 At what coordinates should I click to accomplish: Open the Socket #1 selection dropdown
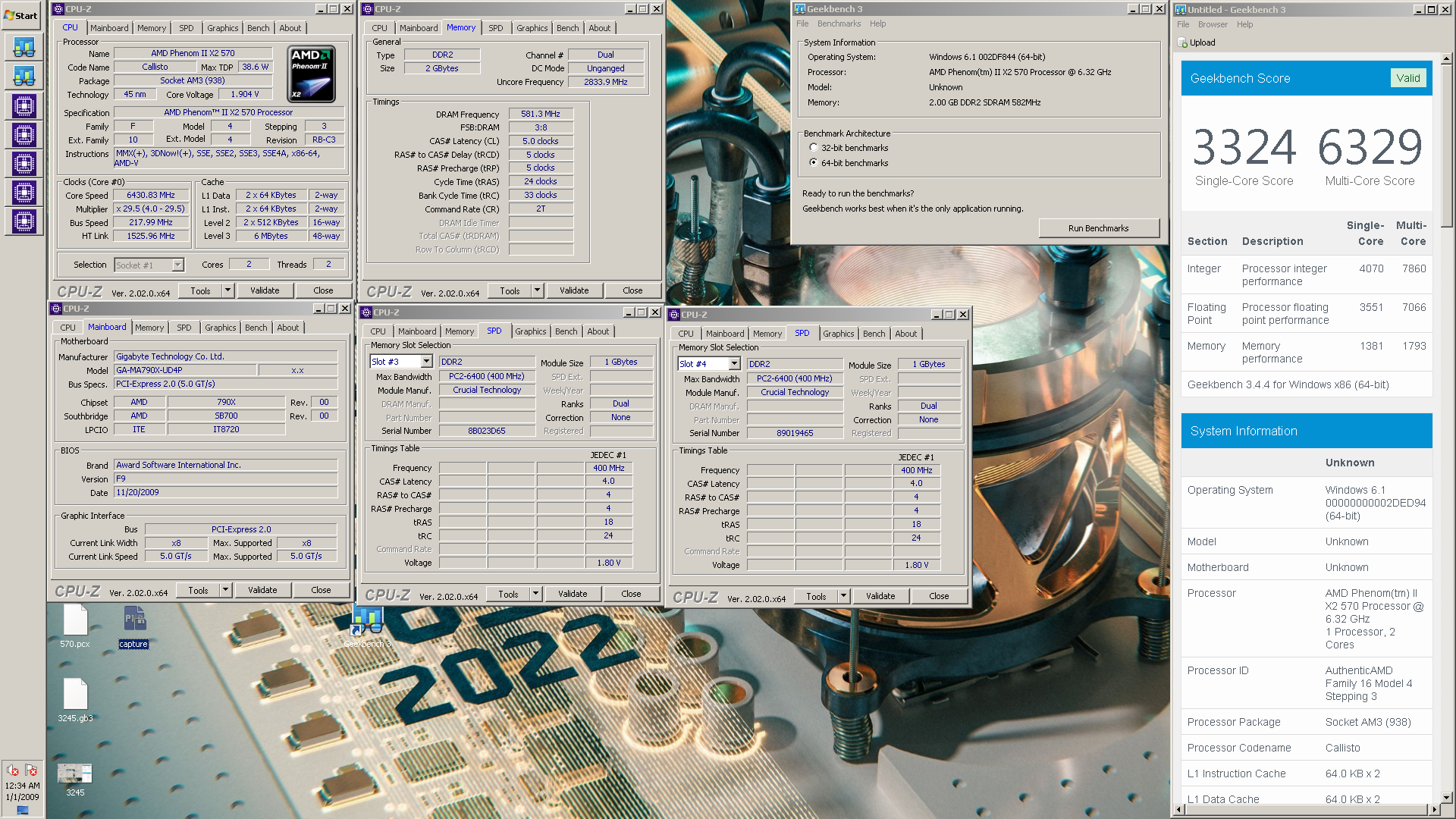(177, 265)
